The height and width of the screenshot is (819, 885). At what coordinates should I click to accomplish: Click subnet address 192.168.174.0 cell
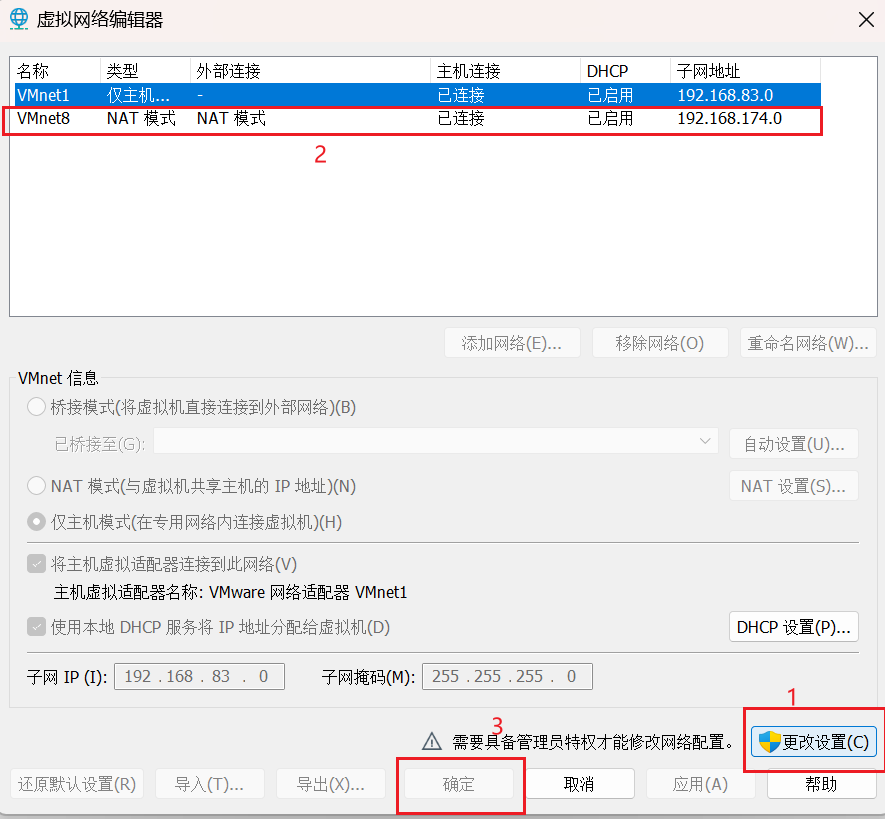tap(729, 119)
